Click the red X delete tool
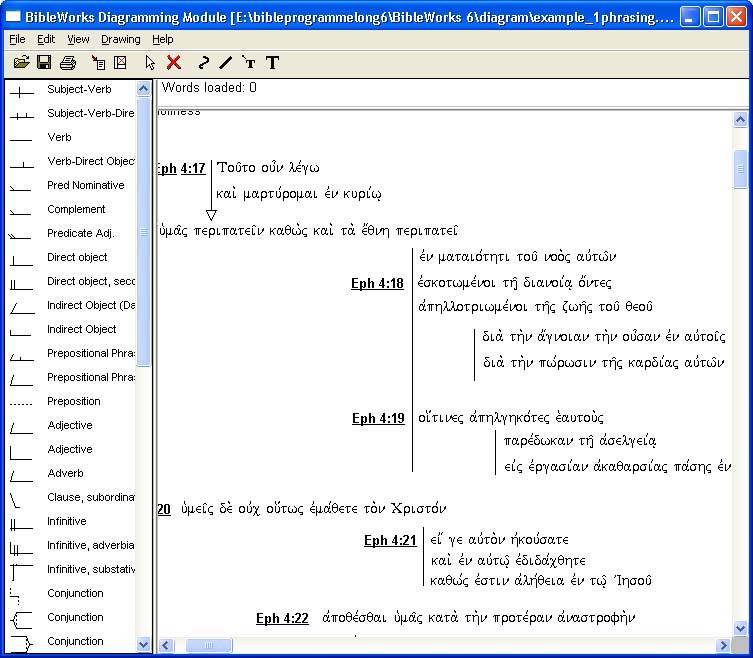 point(174,62)
